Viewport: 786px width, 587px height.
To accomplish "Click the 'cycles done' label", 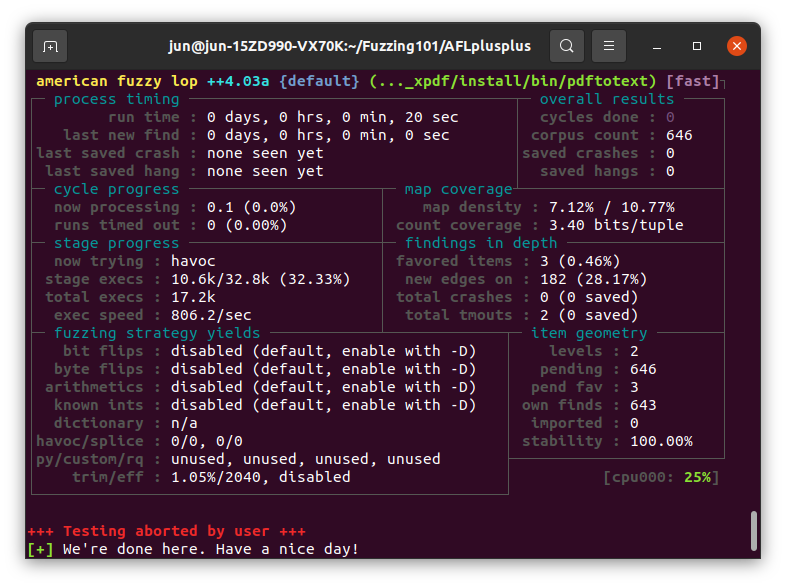I will 589,117.
